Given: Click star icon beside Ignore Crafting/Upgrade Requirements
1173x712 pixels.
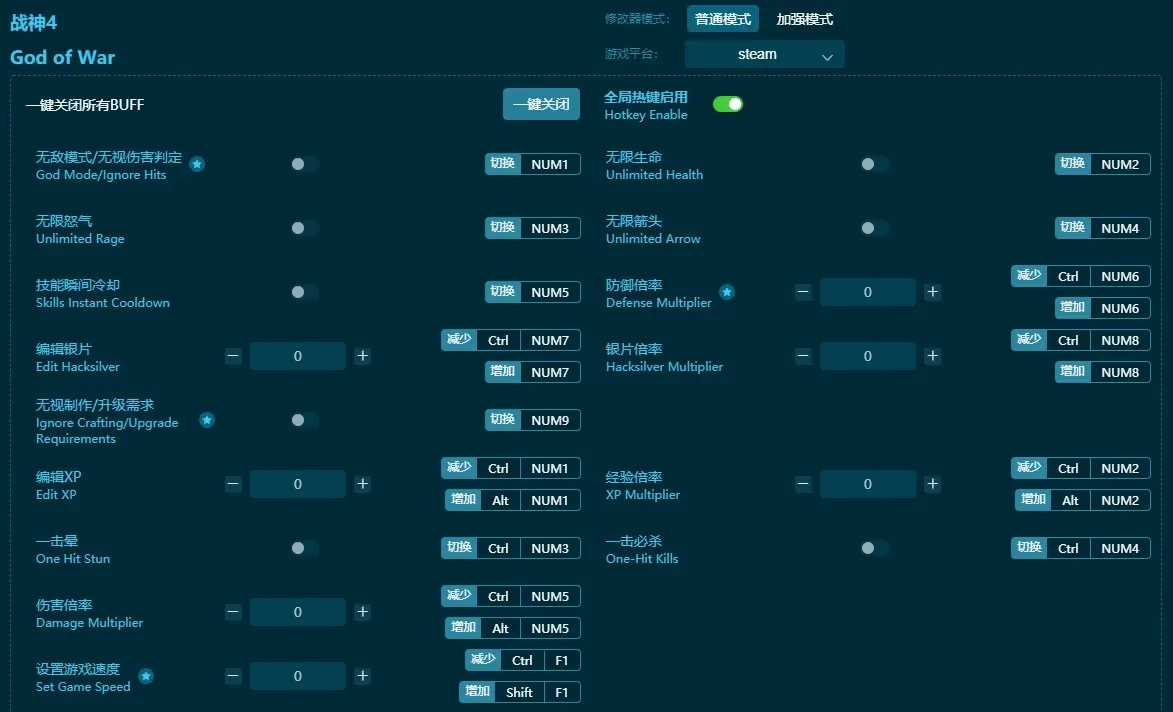Looking at the screenshot, I should [x=207, y=420].
